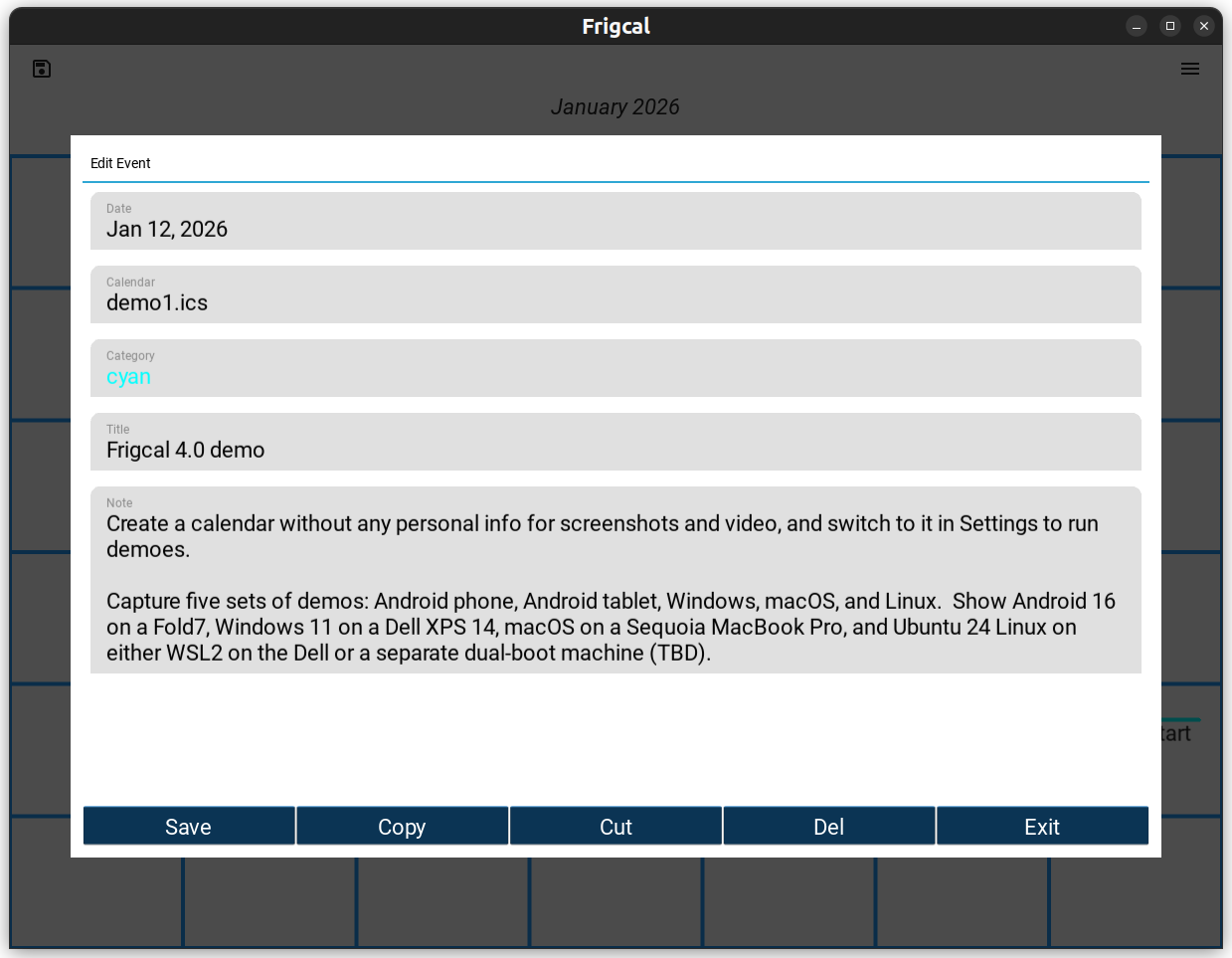Minimize the Frigcal window
This screenshot has width=1232, height=958.
(1137, 26)
